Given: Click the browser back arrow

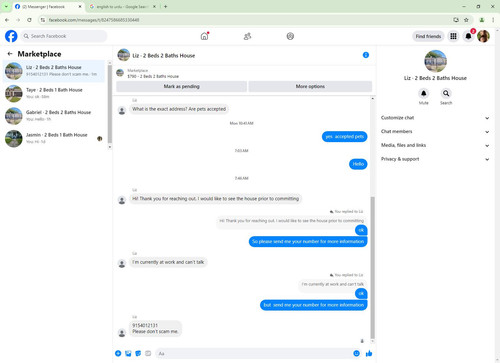Looking at the screenshot, I should pos(7,20).
